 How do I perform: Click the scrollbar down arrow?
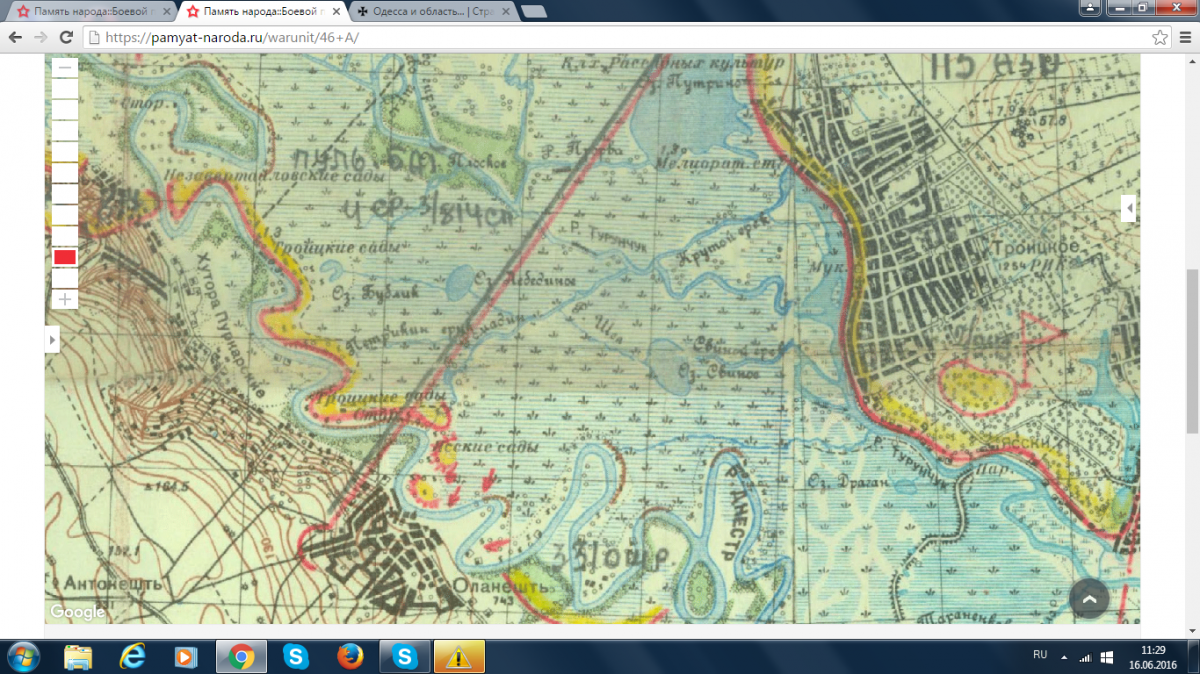[1191, 631]
